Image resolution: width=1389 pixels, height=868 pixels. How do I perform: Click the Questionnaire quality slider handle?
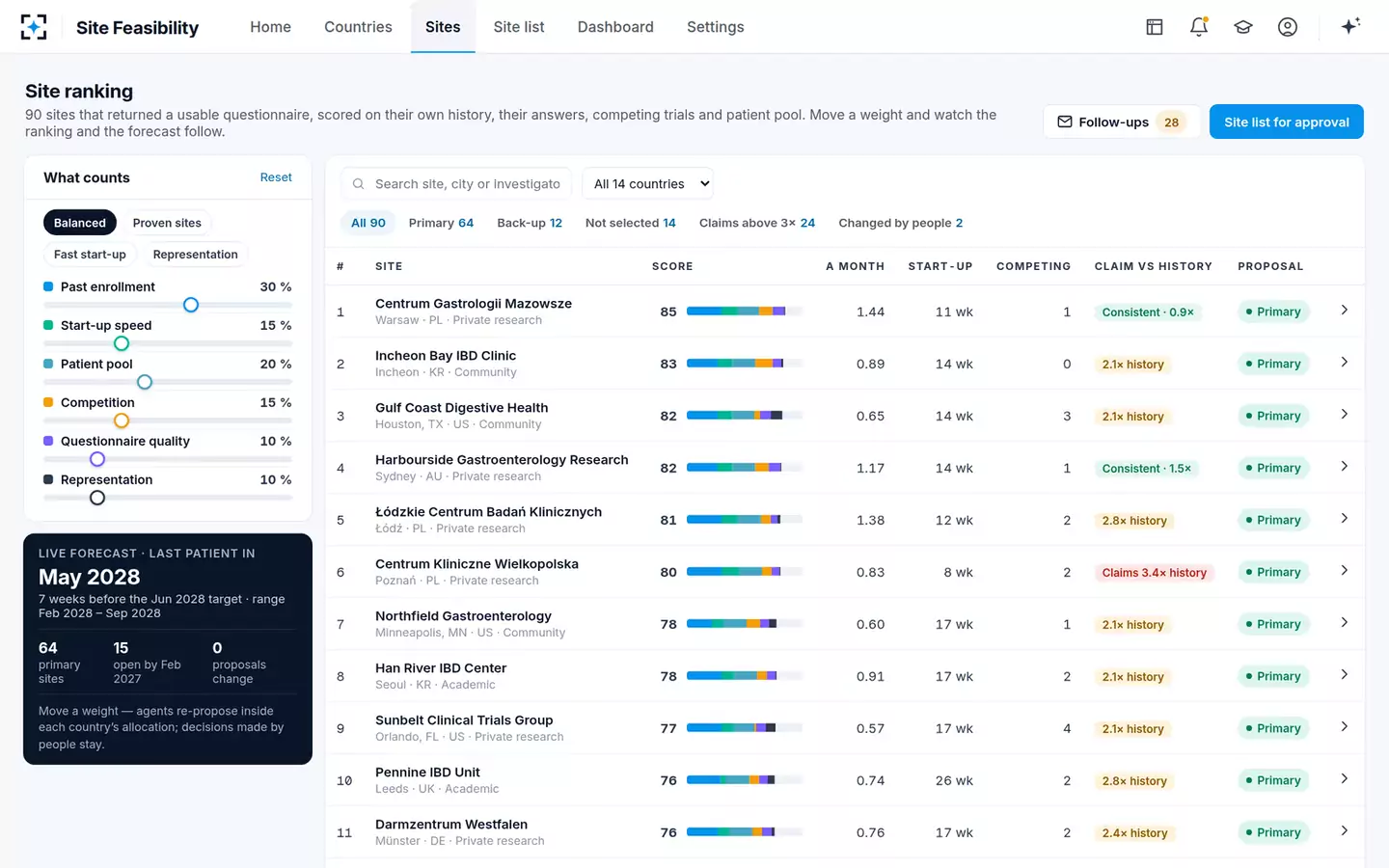coord(97,459)
